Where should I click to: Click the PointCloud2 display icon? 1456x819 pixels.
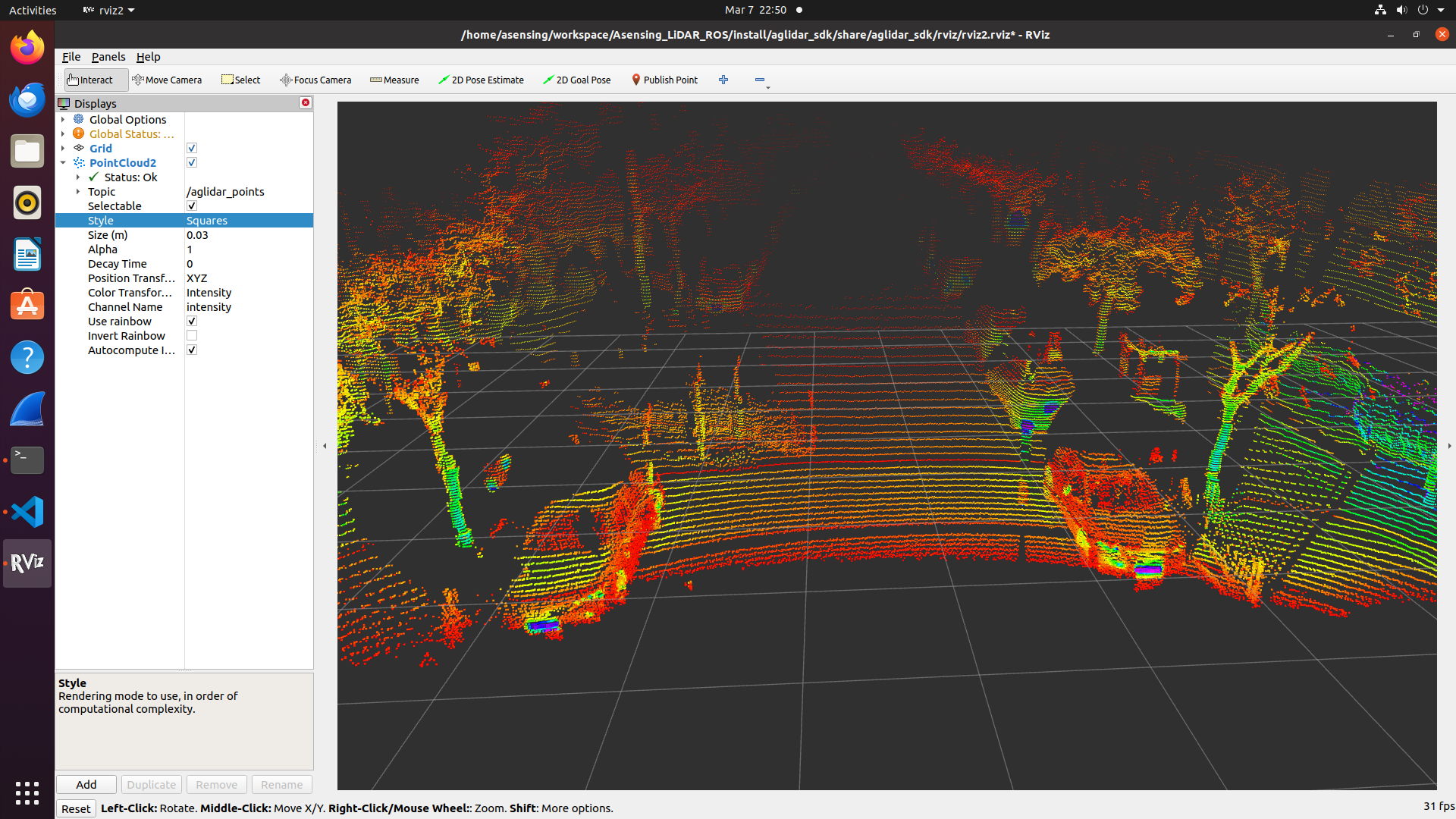pyautogui.click(x=79, y=162)
